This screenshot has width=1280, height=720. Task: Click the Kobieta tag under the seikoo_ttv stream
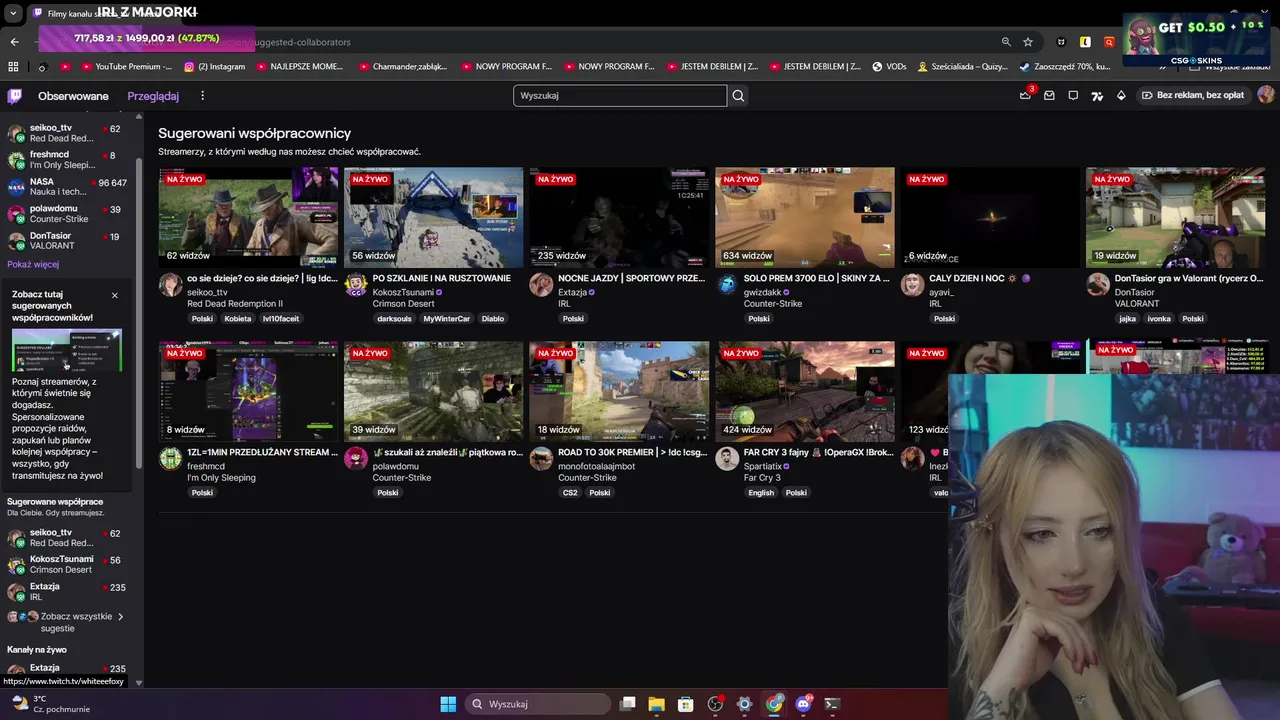pos(238,319)
